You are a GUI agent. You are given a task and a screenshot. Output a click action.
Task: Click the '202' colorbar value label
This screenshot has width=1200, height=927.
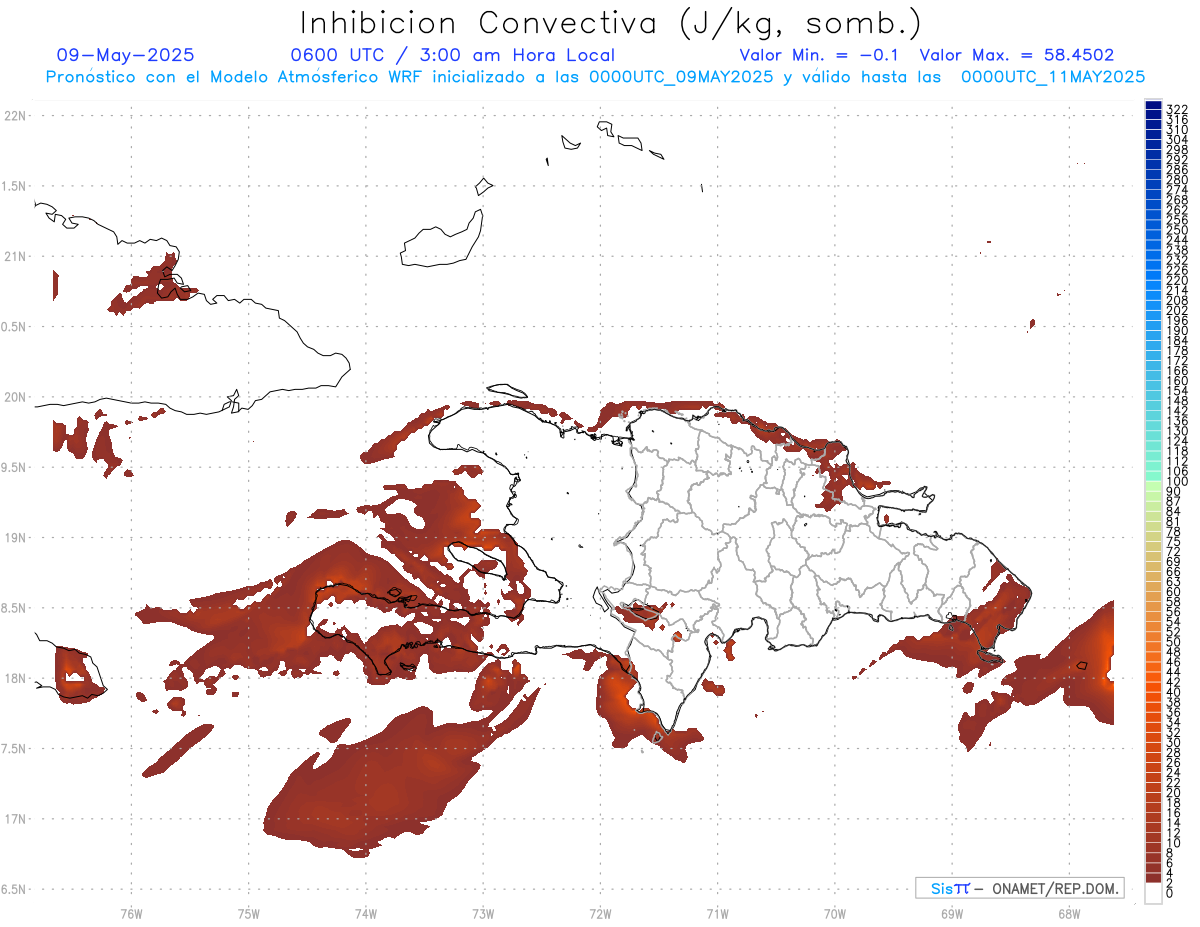pyautogui.click(x=1177, y=310)
